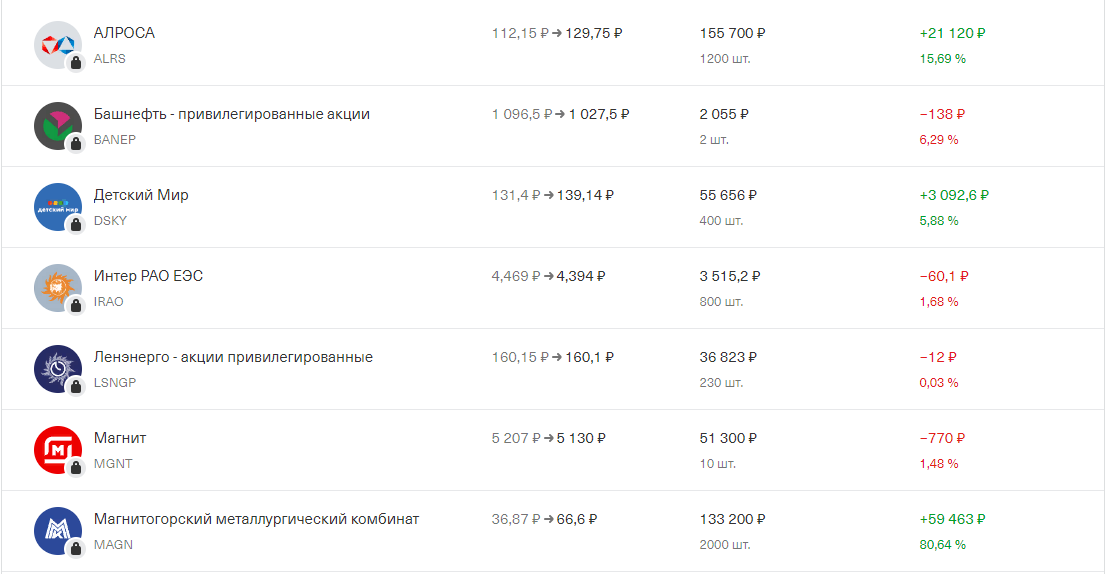Click the red Магнит logo icon

tap(58, 450)
